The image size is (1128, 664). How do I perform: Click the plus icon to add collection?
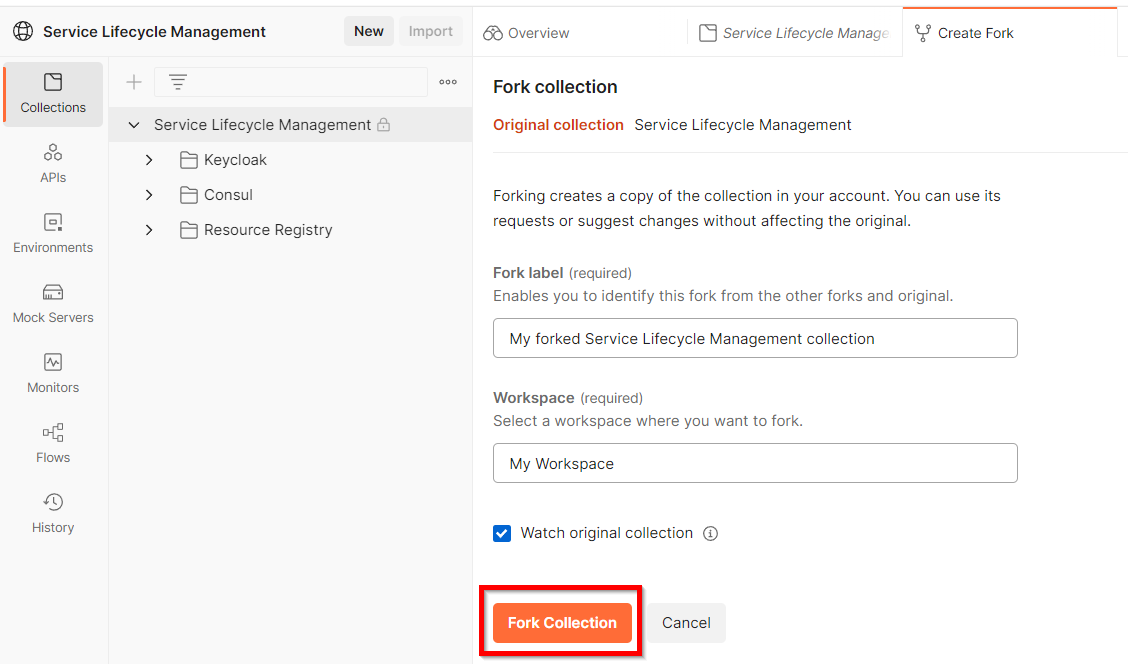[x=134, y=82]
